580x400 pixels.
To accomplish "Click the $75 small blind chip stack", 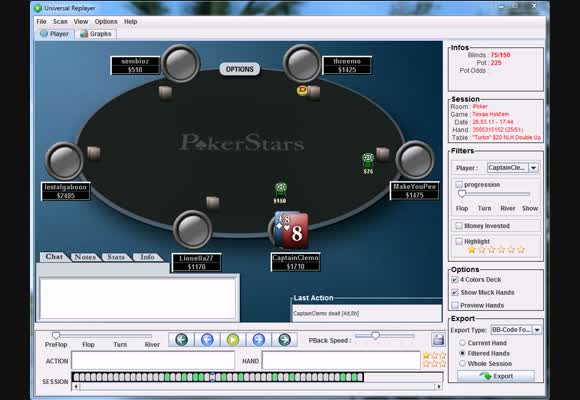I will 368,161.
